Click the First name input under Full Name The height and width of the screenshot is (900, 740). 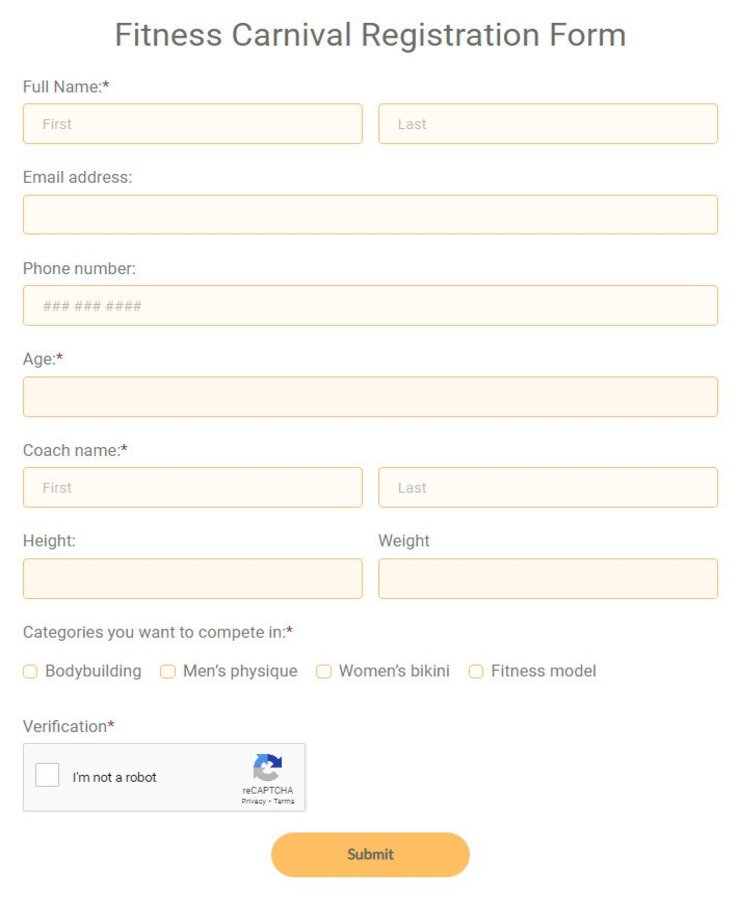192,123
